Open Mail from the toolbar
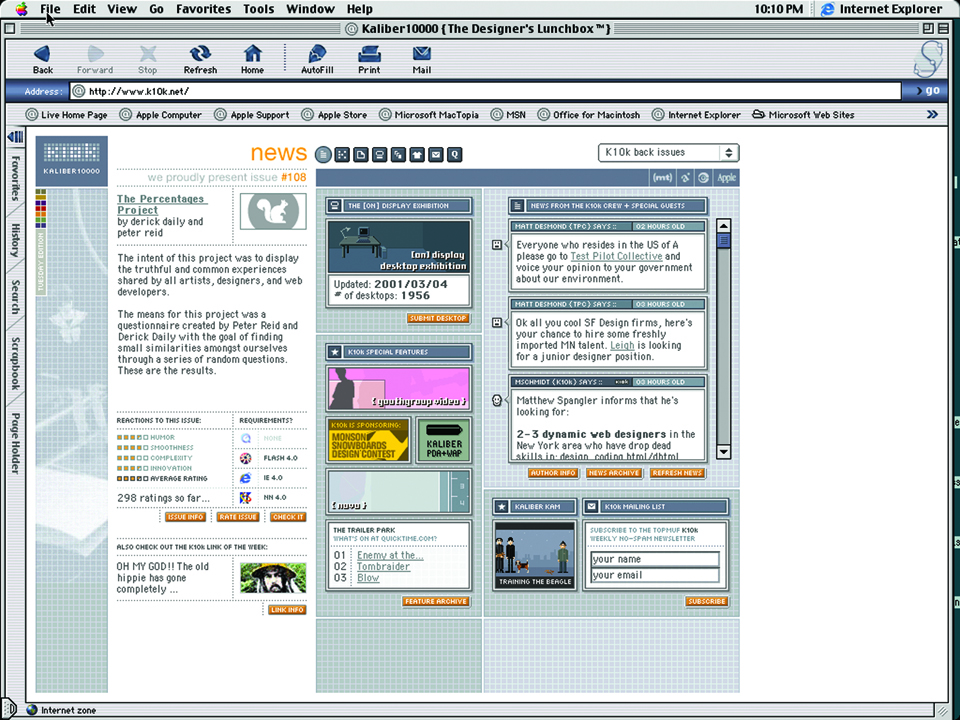Viewport: 960px width, 720px height. (422, 59)
